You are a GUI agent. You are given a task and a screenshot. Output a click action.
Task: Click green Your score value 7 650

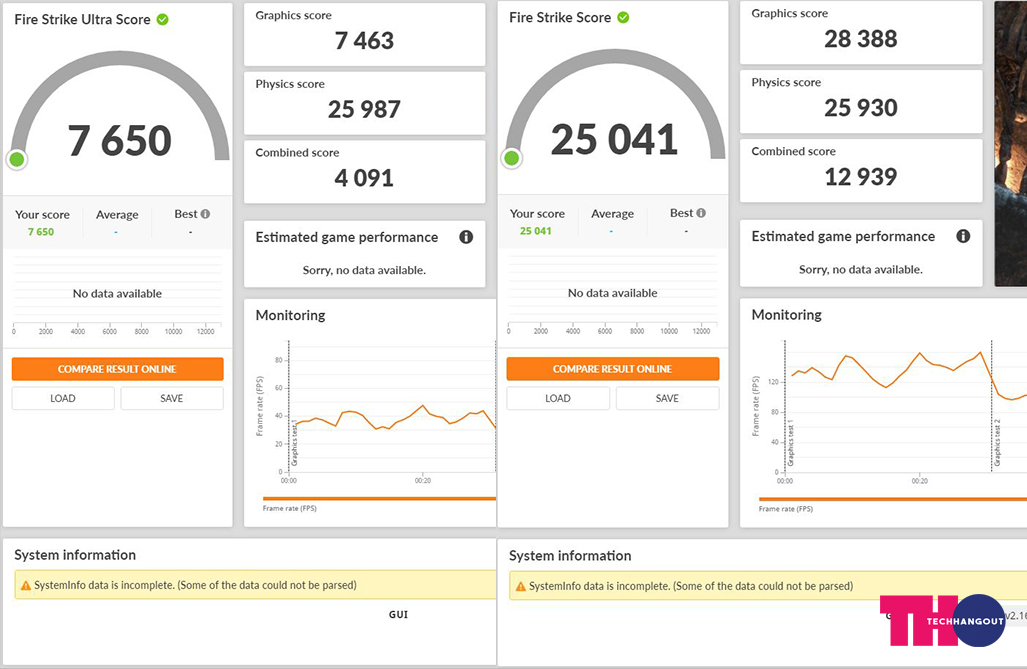41,232
